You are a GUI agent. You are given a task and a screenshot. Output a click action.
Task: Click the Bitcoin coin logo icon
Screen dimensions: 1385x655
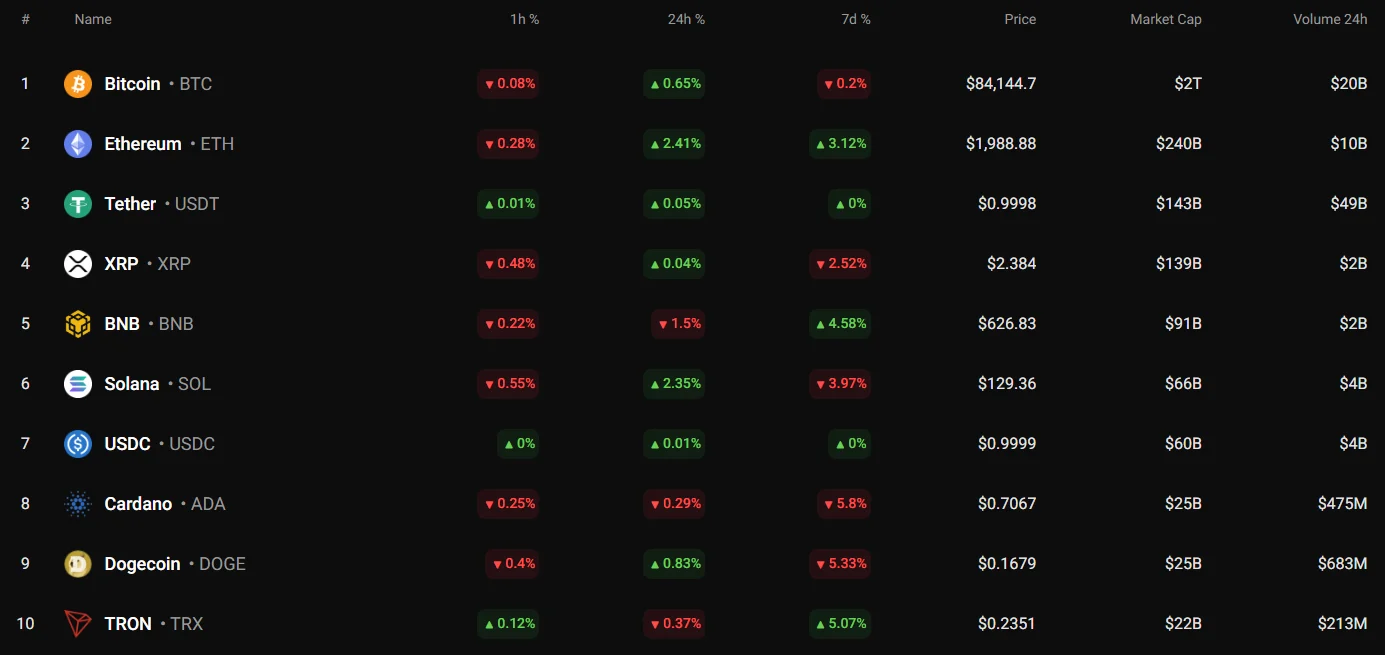pos(78,84)
